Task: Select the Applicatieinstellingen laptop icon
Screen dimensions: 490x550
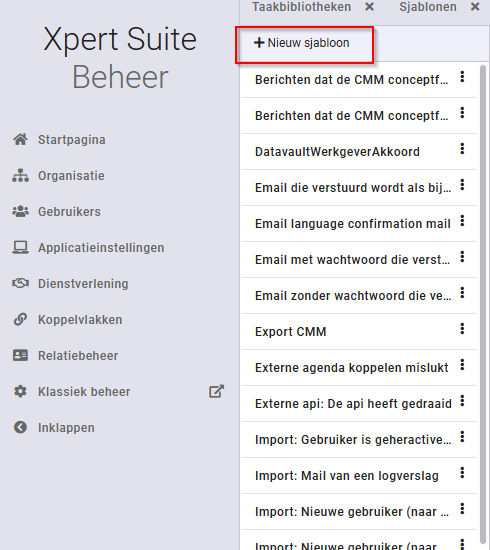Action: pos(20,248)
